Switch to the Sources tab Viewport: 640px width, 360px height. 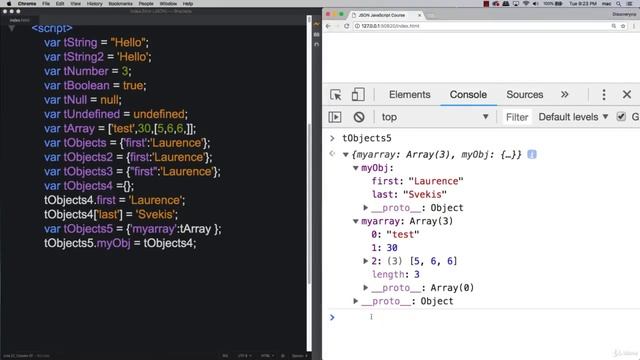(x=524, y=95)
